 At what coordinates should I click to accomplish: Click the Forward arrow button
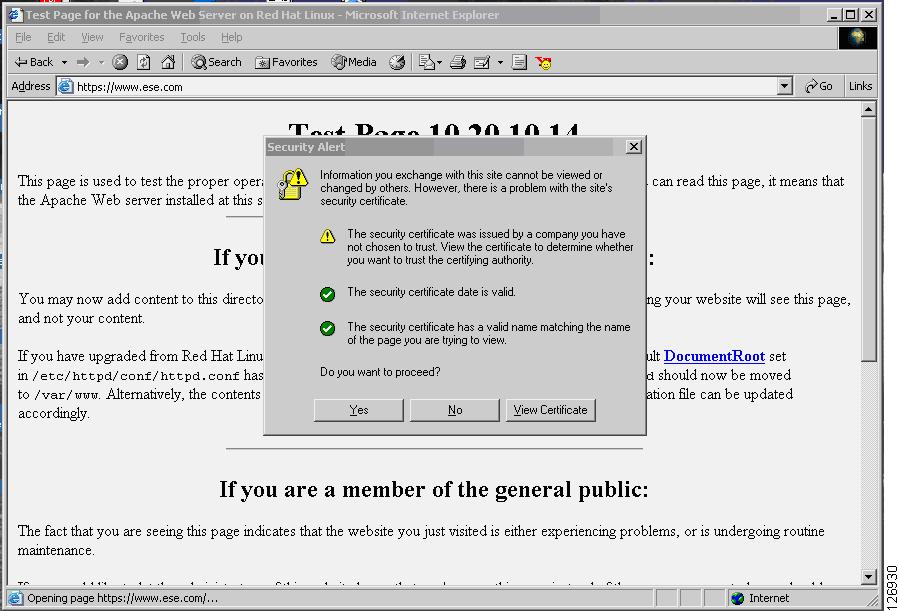[84, 62]
